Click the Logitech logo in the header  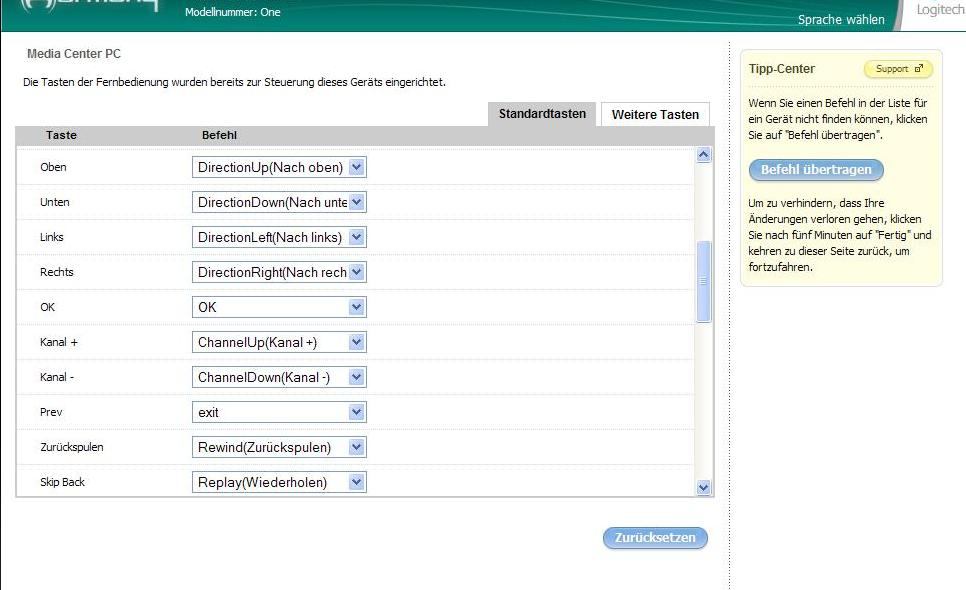click(940, 10)
